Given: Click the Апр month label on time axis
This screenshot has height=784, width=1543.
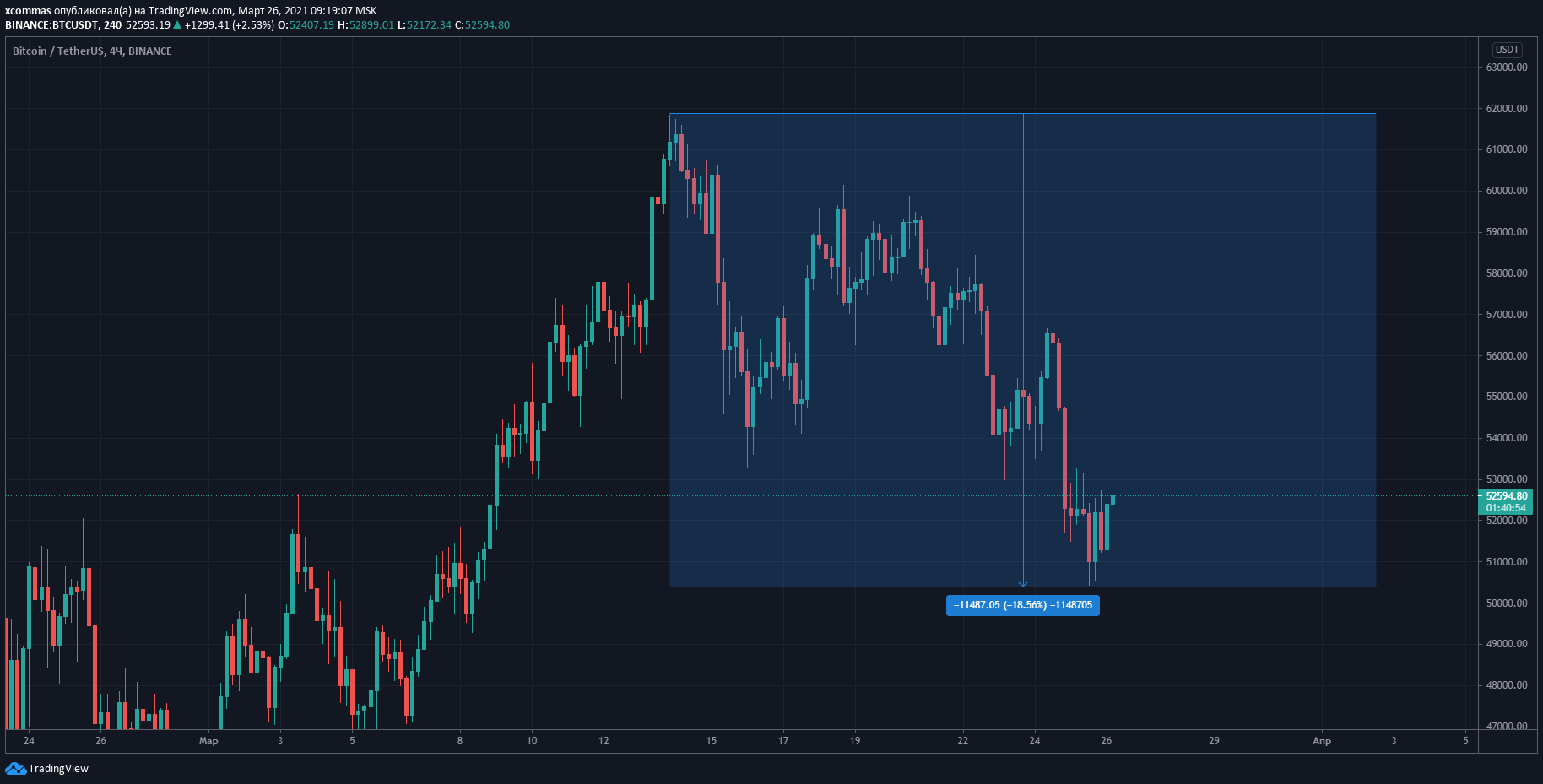Looking at the screenshot, I should [x=1322, y=741].
